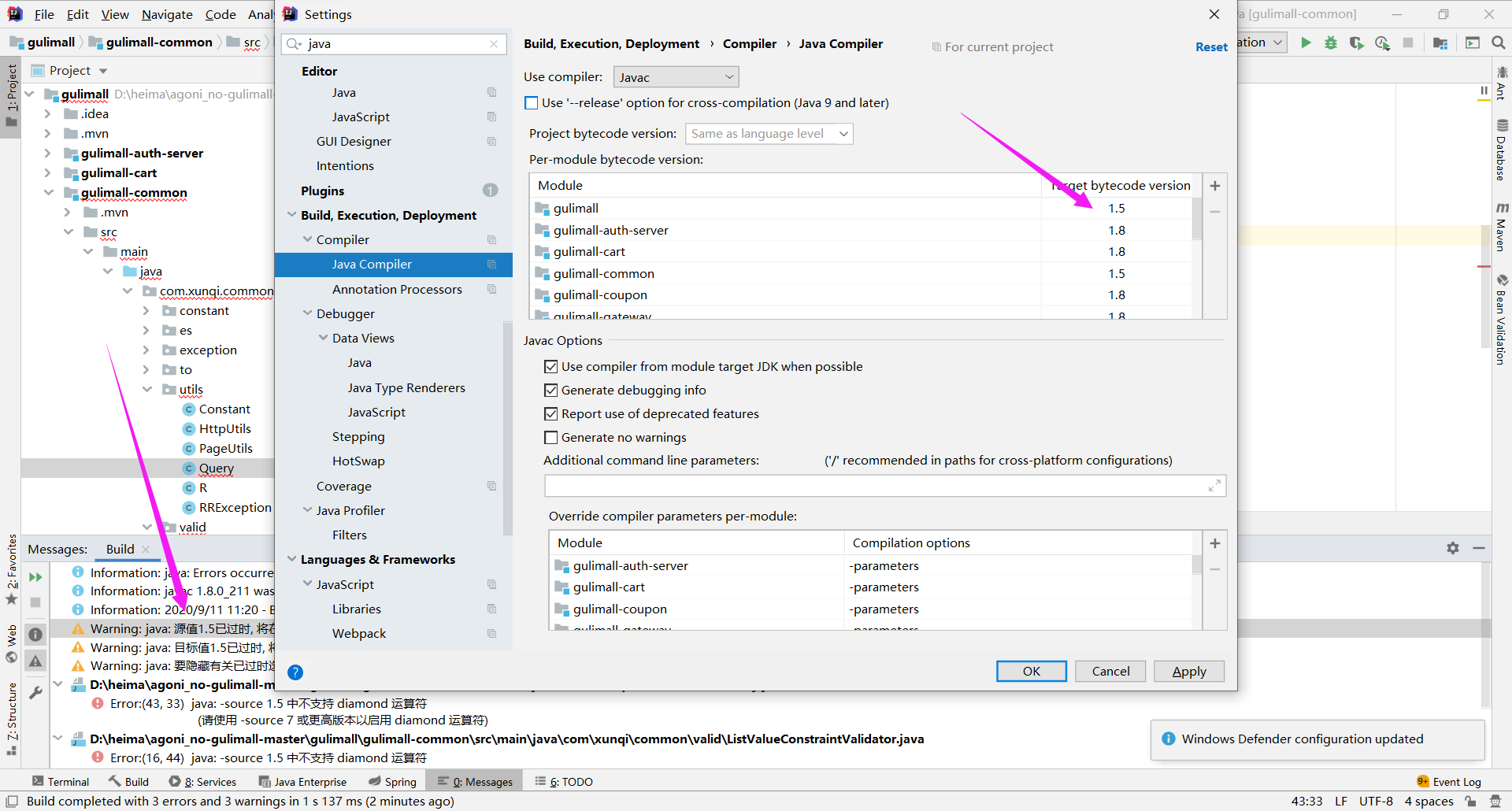This screenshot has width=1512, height=811.
Task: Open Event Log in status bar
Action: pos(1449,782)
